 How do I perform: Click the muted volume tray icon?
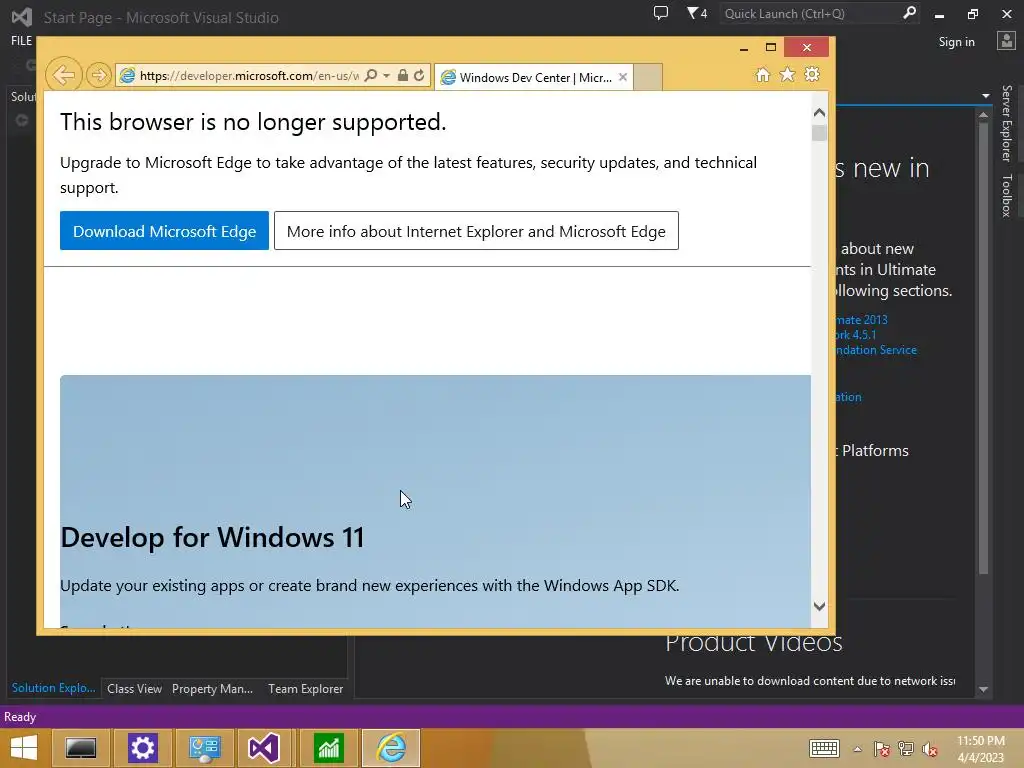click(930, 749)
